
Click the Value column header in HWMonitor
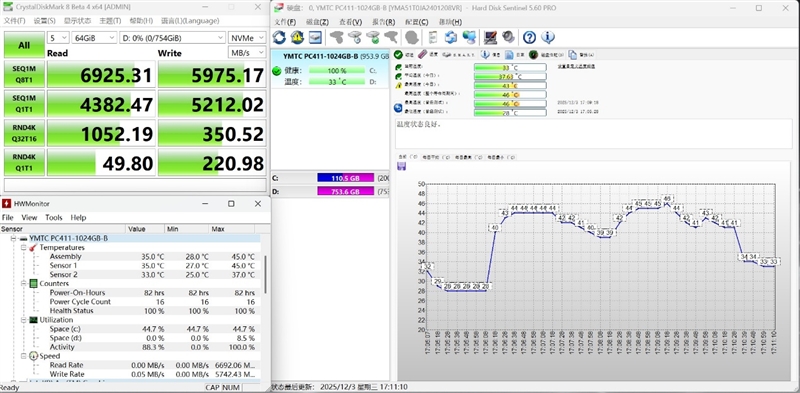click(145, 229)
